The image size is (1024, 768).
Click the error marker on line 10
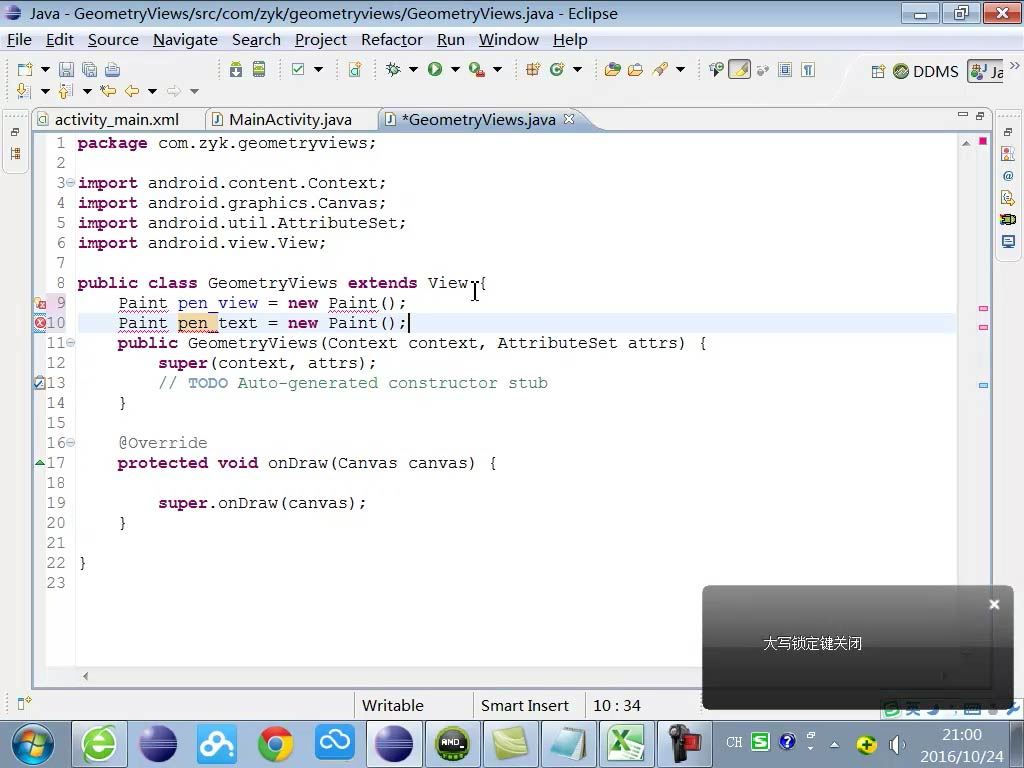pos(40,323)
